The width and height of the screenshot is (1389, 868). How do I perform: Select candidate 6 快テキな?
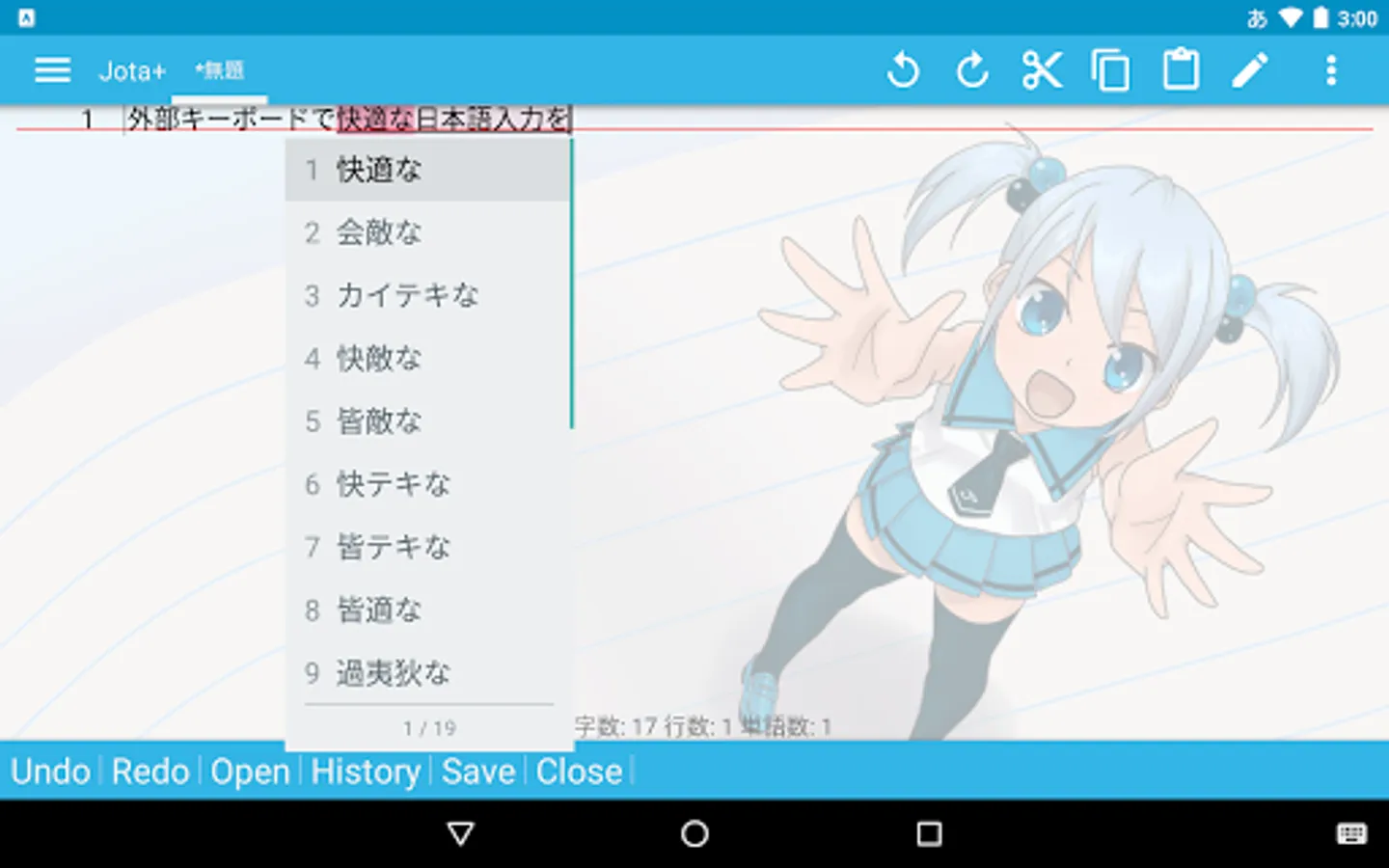(427, 484)
